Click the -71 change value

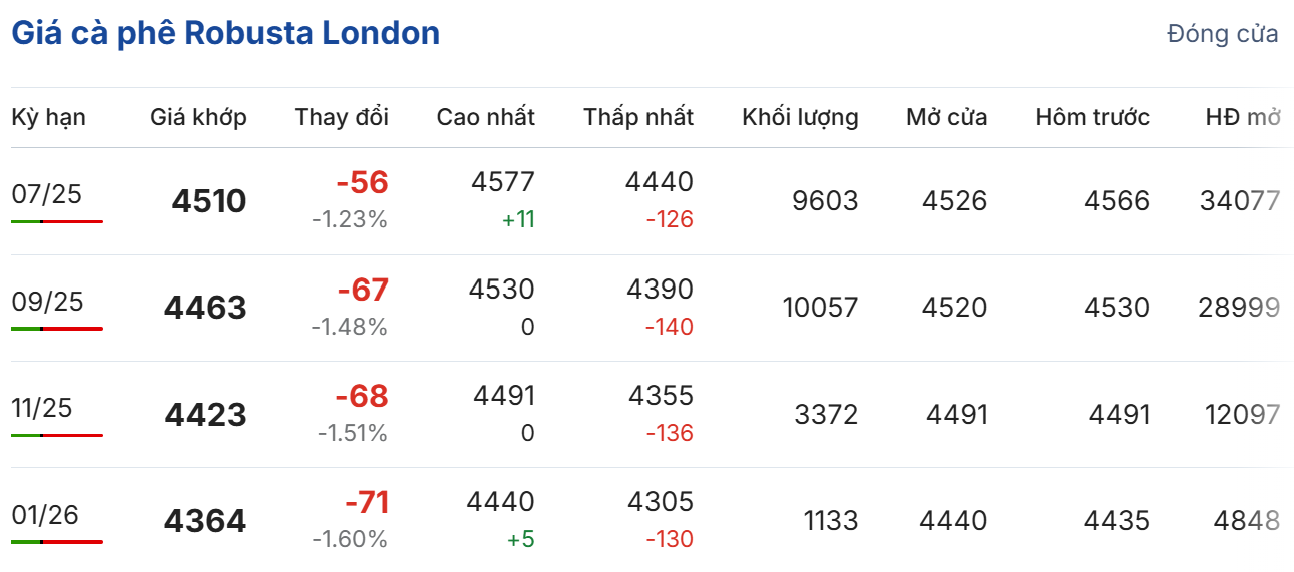[366, 502]
